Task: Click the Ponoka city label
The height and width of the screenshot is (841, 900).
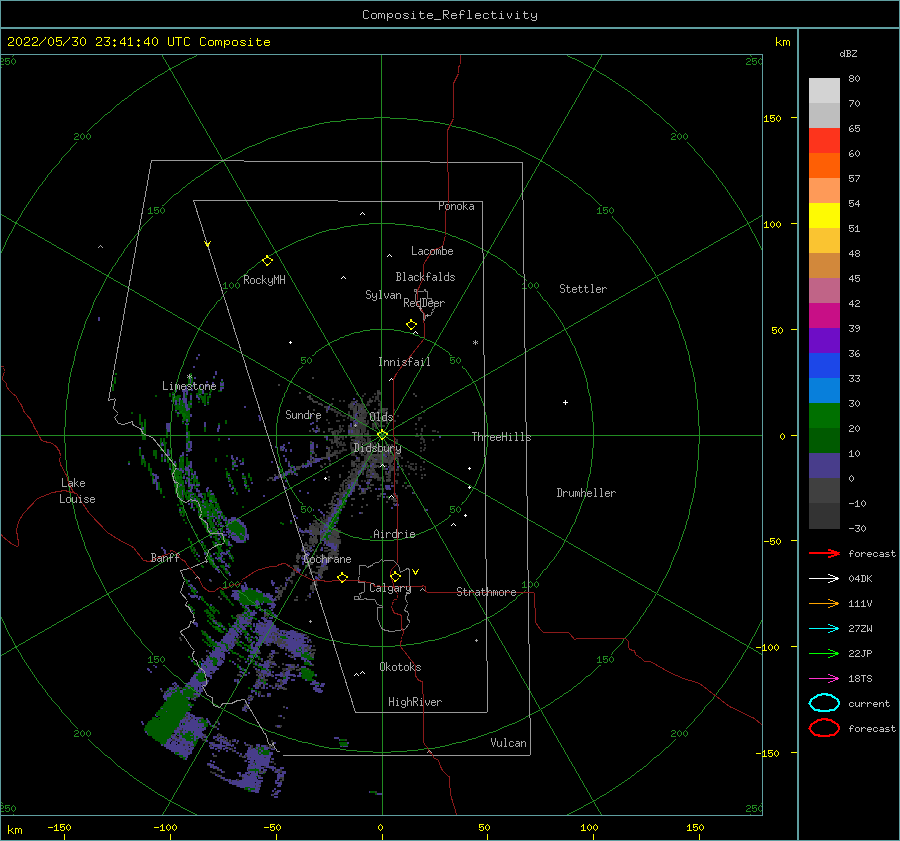Action: (x=456, y=206)
